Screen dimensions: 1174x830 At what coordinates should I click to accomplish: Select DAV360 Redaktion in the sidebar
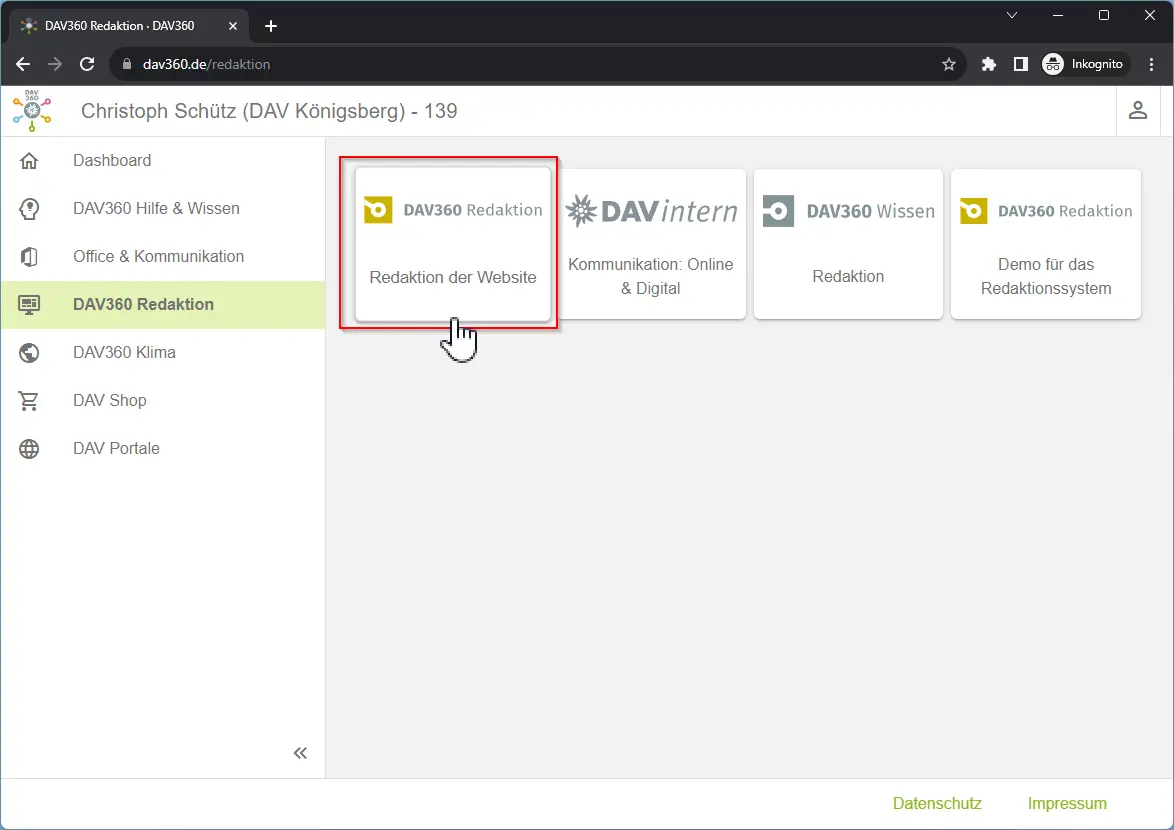(143, 305)
